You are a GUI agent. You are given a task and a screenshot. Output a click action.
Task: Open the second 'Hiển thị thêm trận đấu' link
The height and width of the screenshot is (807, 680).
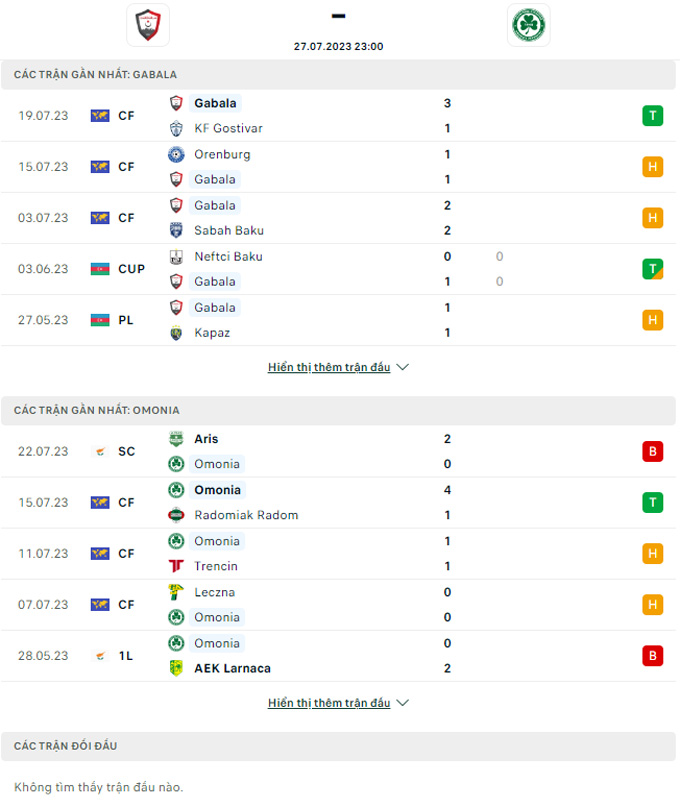coord(329,703)
